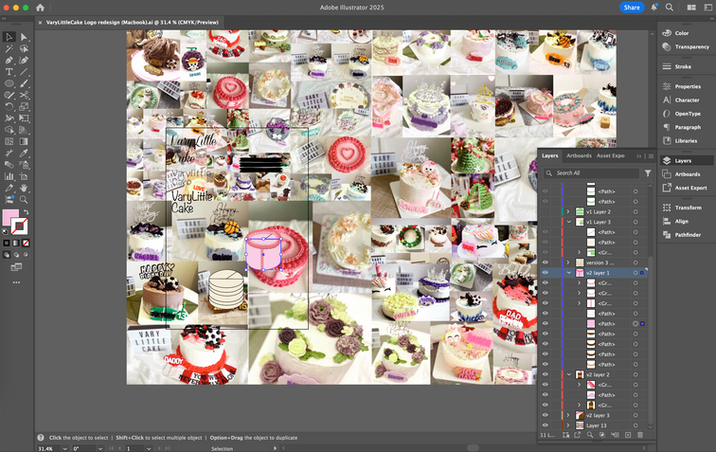Select the Direct Selection tool
Screen dimensions: 716x452
[24, 37]
